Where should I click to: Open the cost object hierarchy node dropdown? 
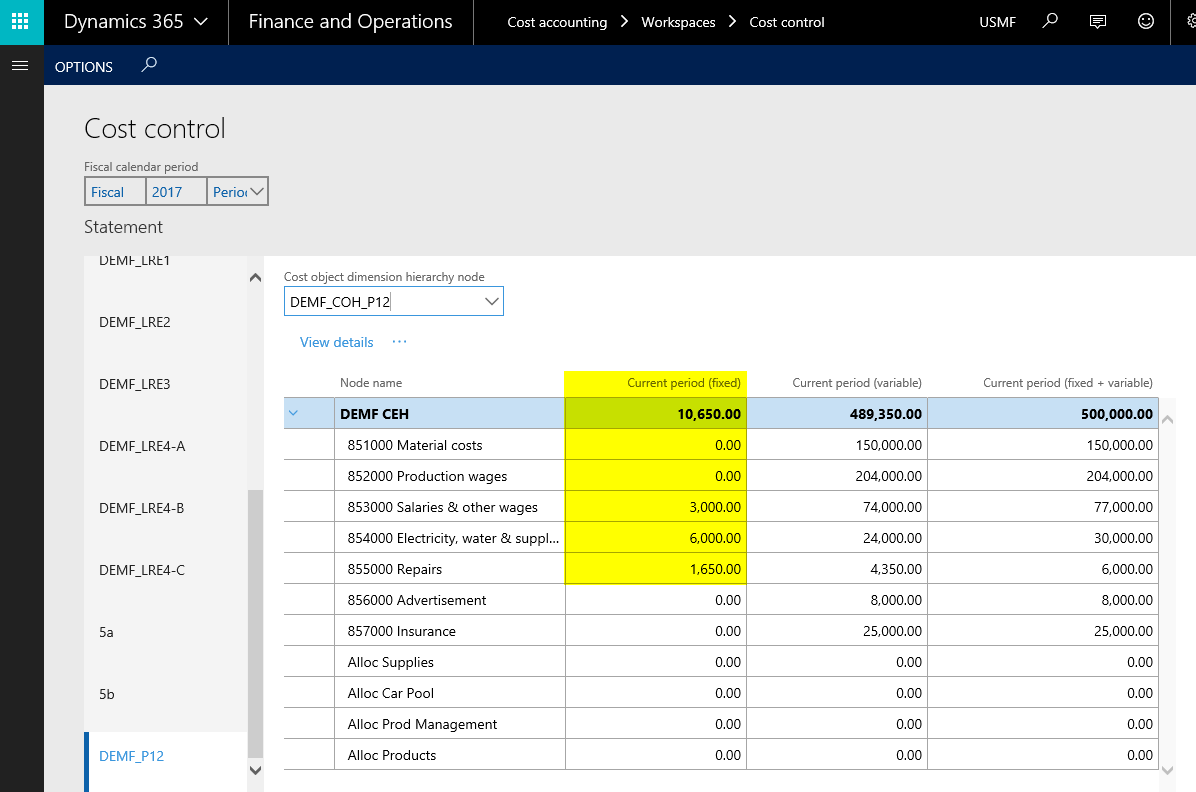(491, 301)
